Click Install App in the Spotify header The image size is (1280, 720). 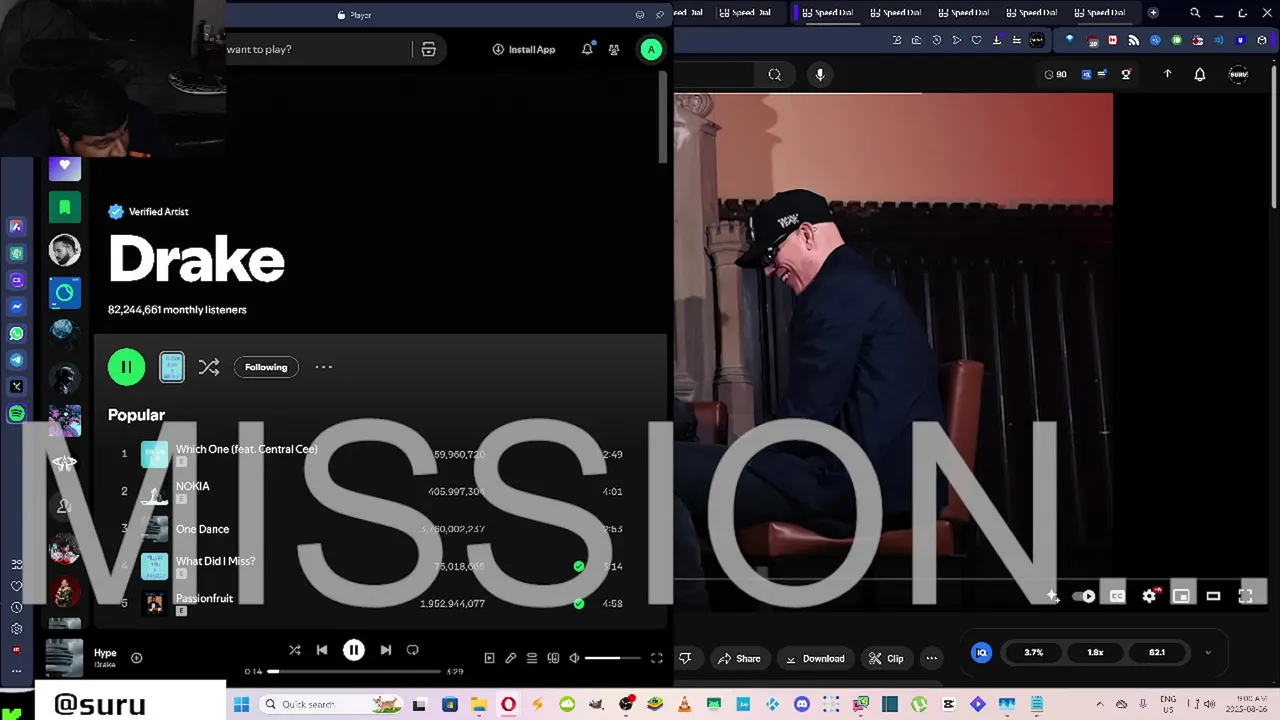(524, 49)
